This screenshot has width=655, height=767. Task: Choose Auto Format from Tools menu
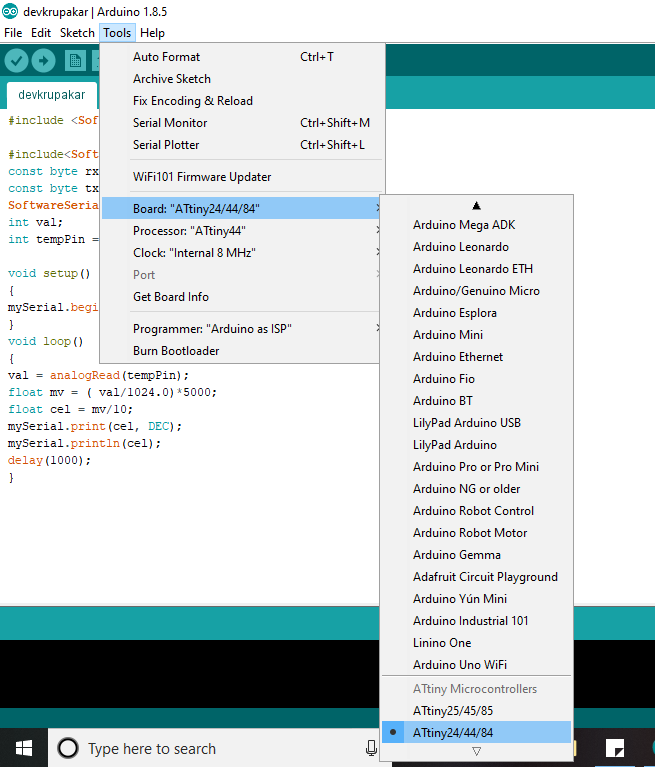[x=242, y=57]
